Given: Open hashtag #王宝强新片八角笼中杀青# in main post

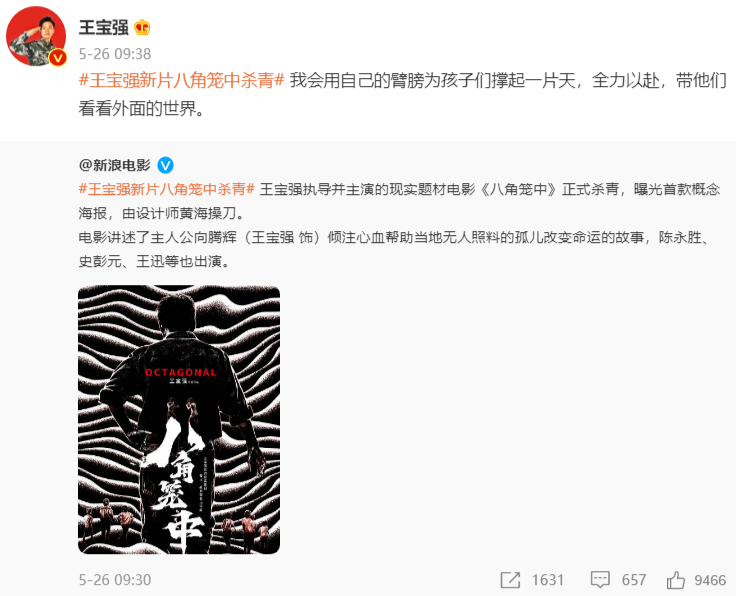Looking at the screenshot, I should 182,81.
